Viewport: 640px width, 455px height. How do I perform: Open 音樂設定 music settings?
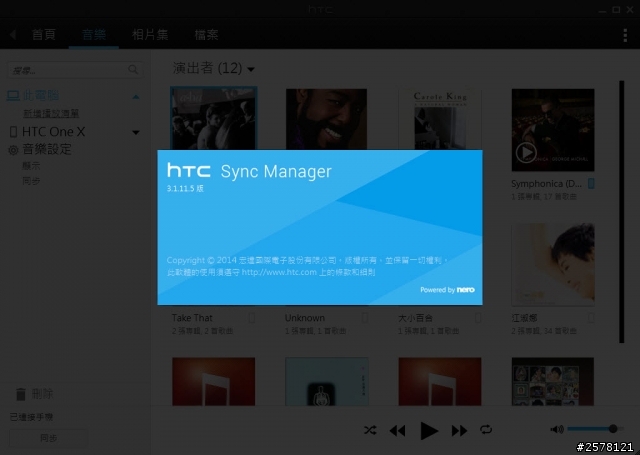[x=47, y=149]
